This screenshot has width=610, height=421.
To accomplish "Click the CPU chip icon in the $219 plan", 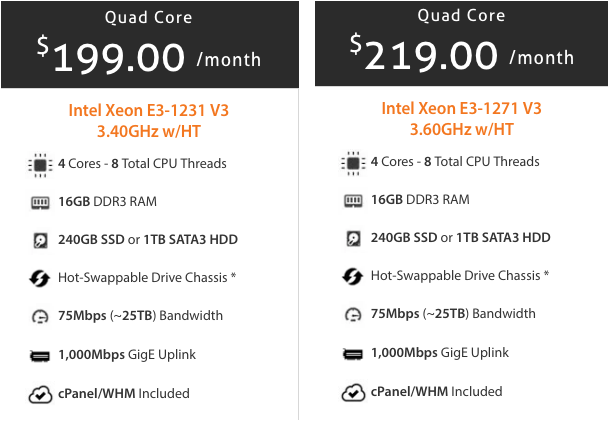I will pos(353,163).
